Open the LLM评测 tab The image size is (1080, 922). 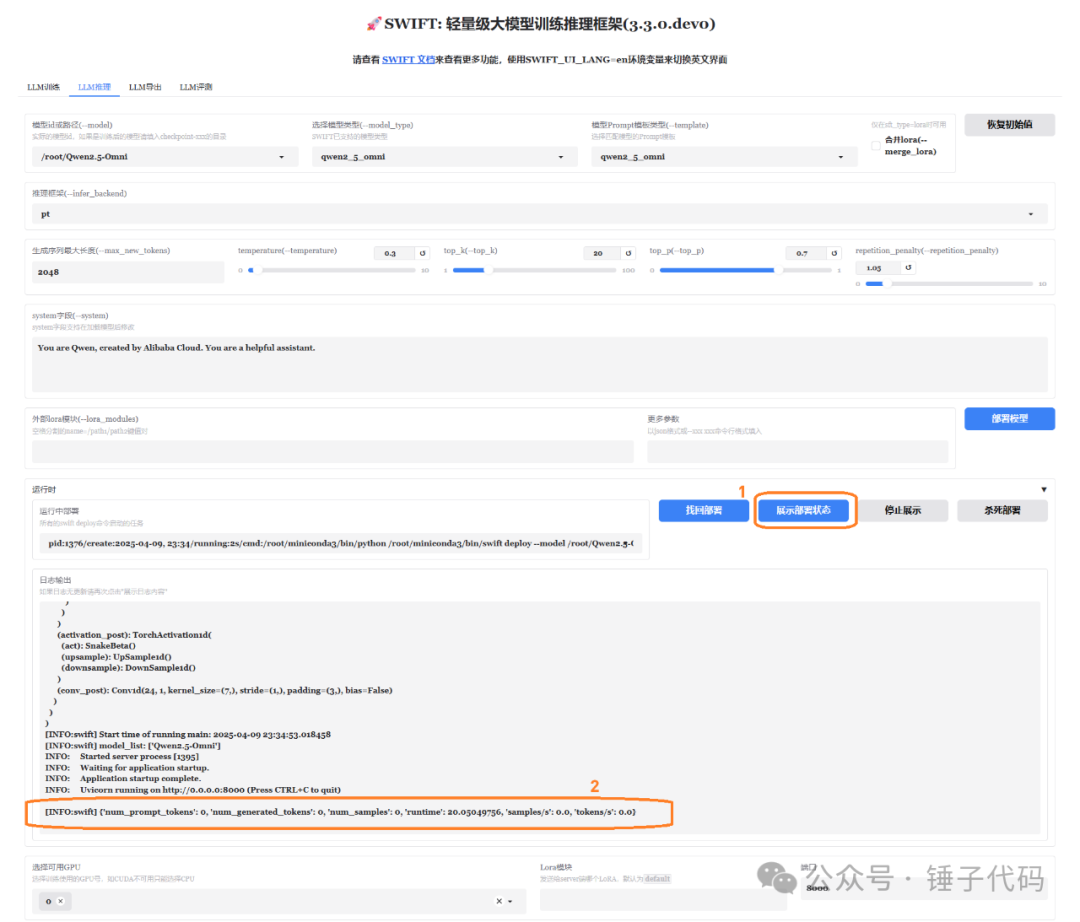coord(196,87)
